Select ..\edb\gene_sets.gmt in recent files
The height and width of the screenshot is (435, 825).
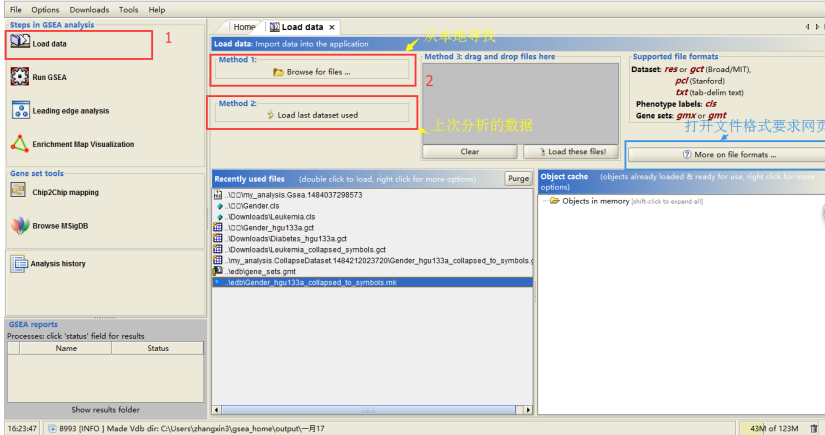373,271
